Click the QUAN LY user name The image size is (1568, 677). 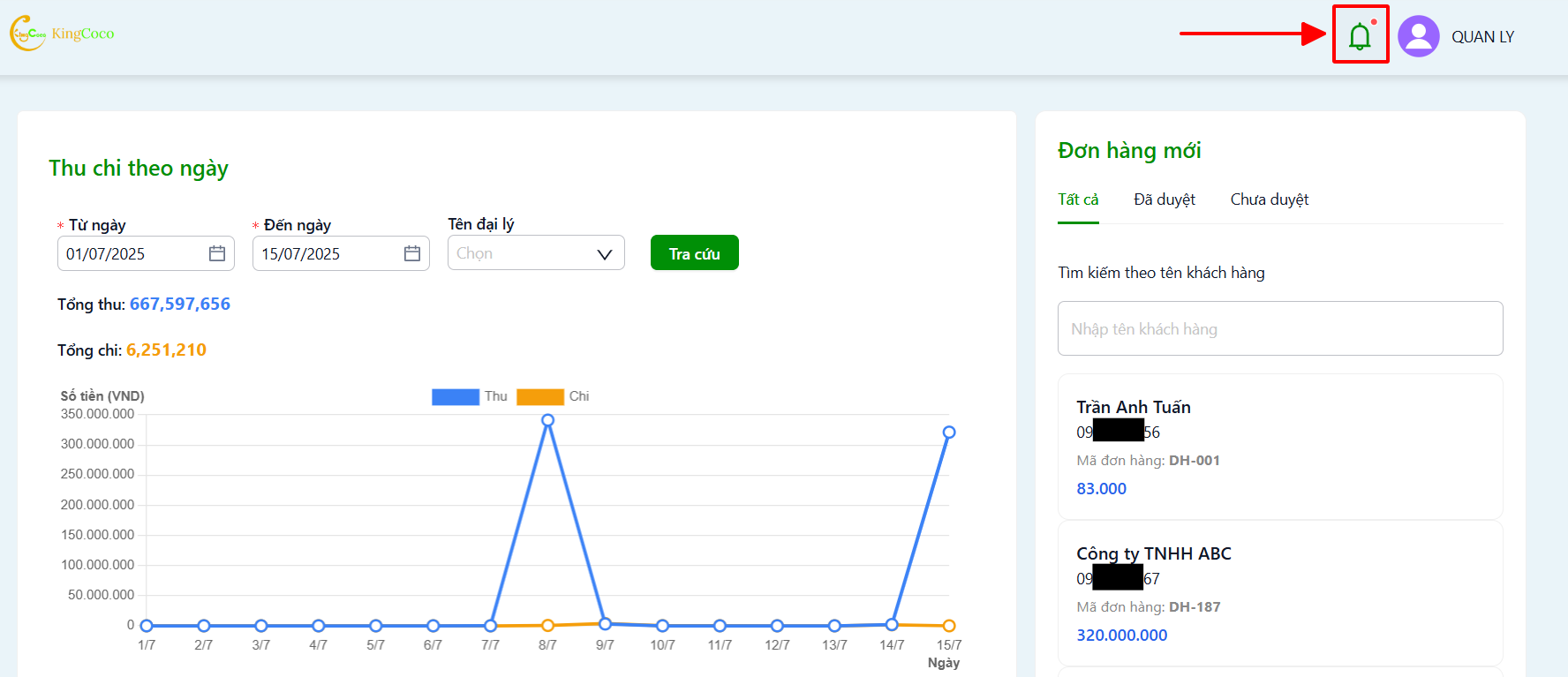1483,37
